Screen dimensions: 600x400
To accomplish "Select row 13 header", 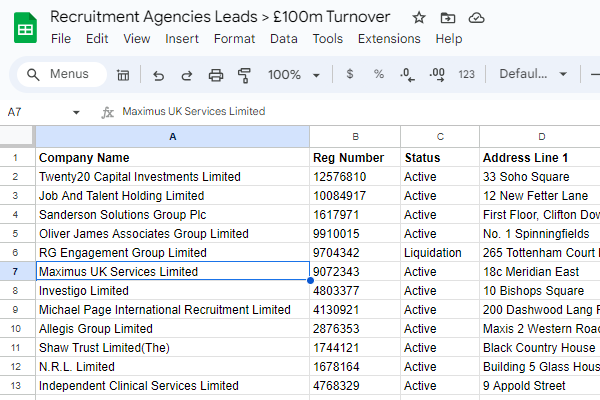I will click(x=17, y=385).
